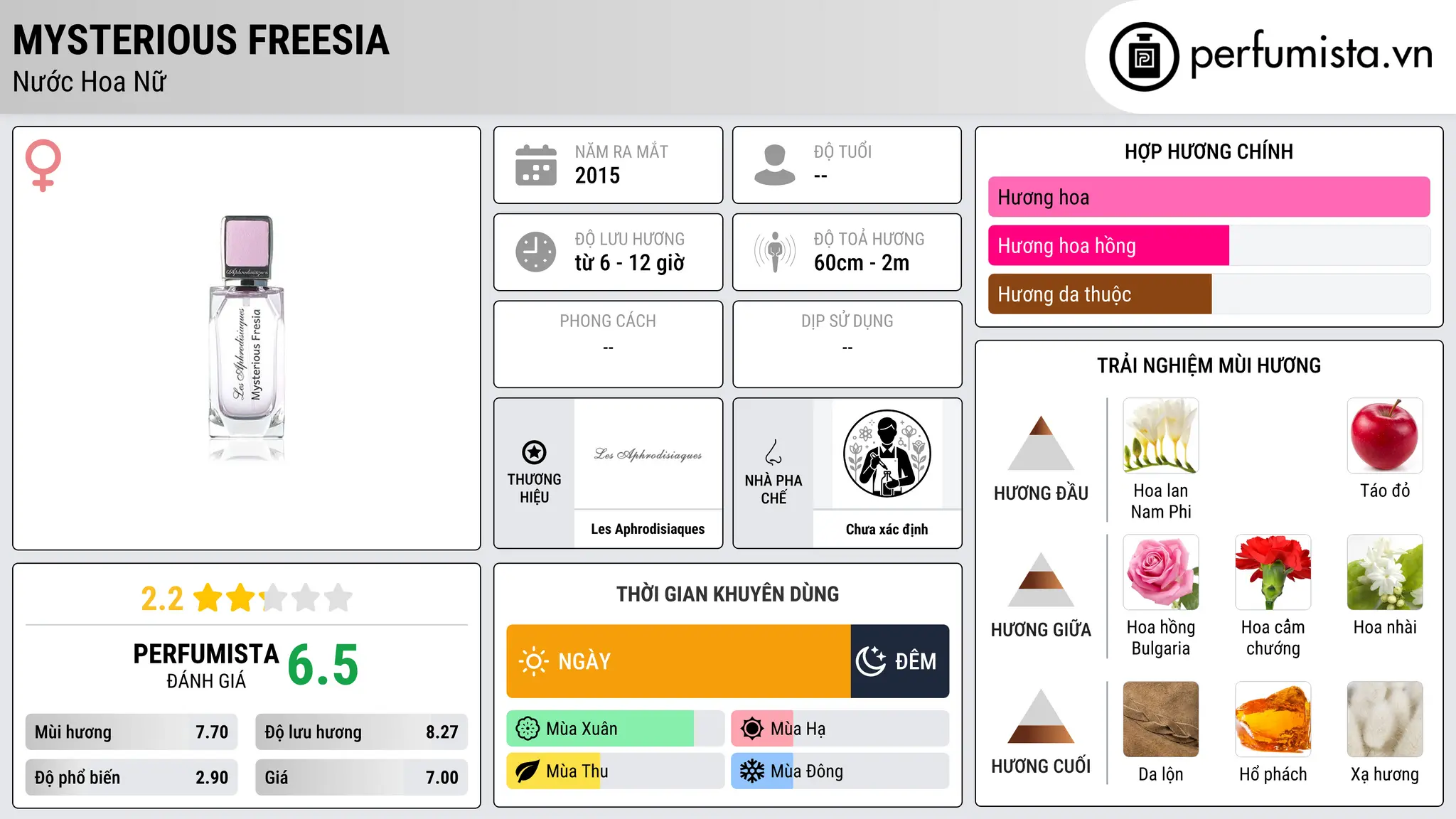Screen dimensions: 1456x819
Task: Click the perfumista.vn site name
Action: [x=1312, y=54]
